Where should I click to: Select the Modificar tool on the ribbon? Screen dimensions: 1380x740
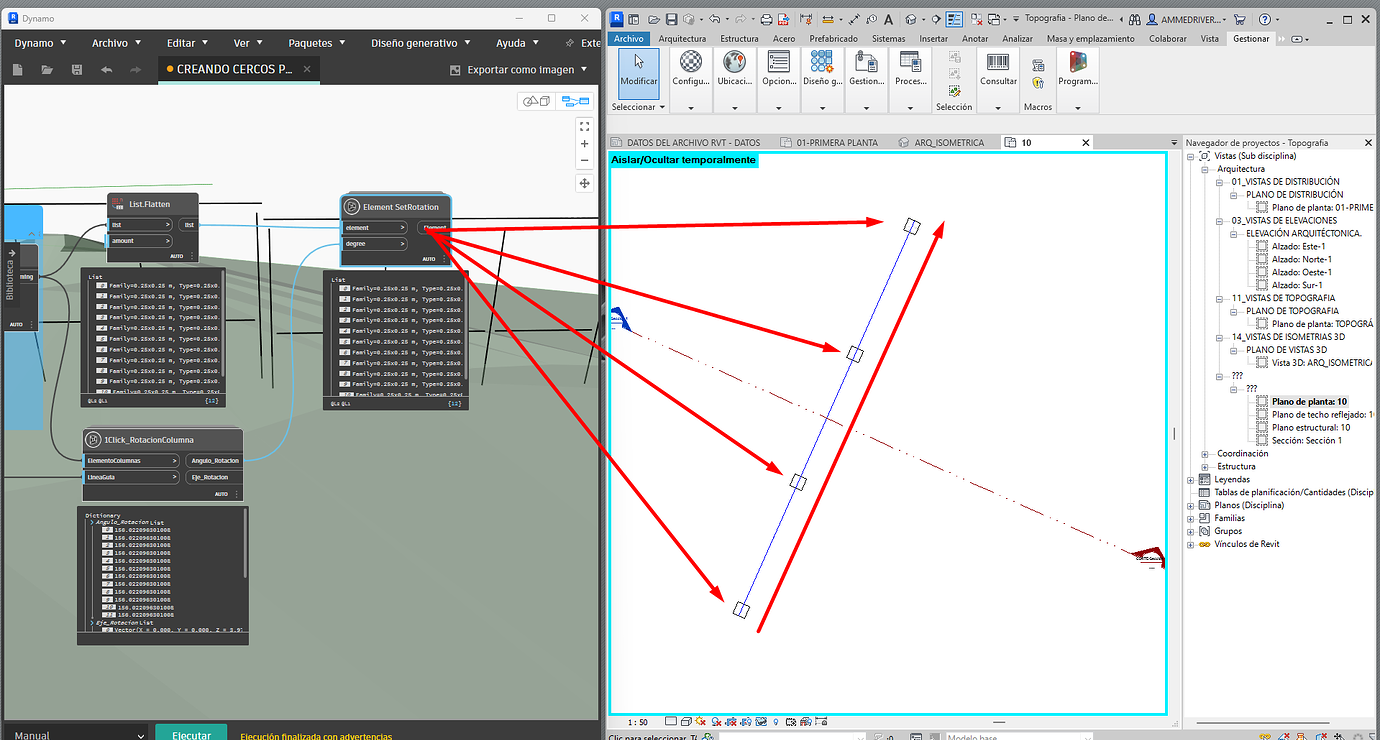point(637,75)
